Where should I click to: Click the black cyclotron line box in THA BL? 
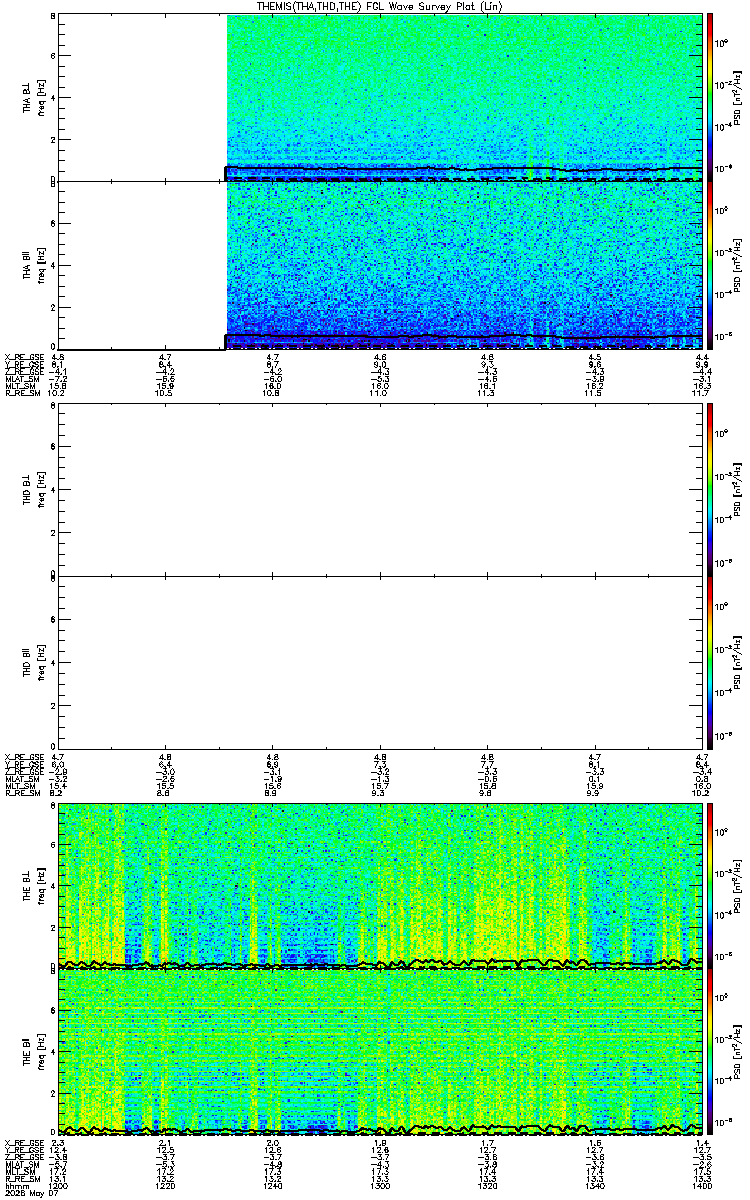point(463,173)
